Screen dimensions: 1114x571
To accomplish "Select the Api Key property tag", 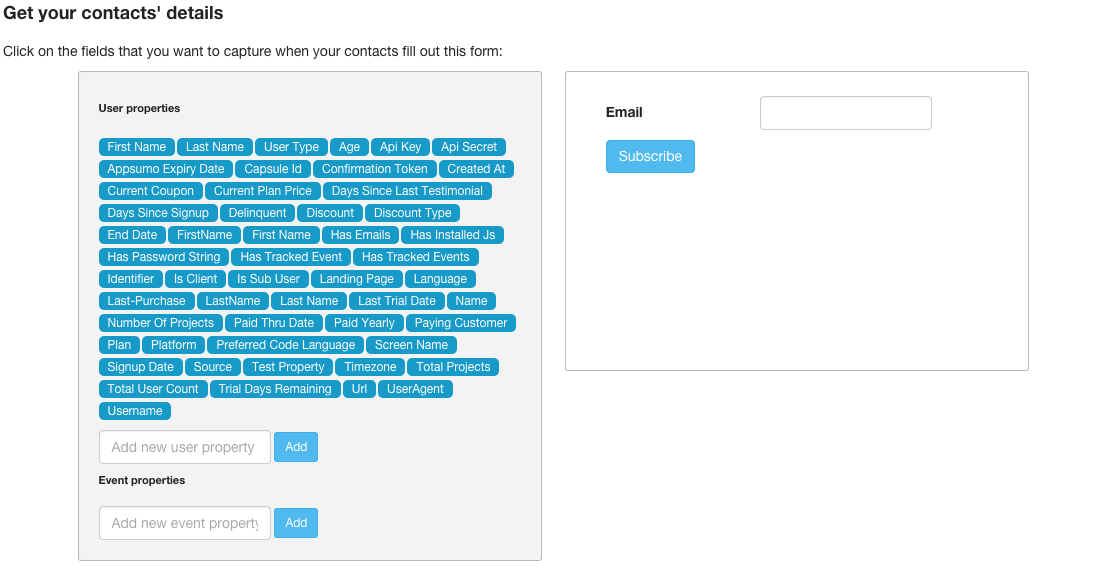I will tap(400, 147).
